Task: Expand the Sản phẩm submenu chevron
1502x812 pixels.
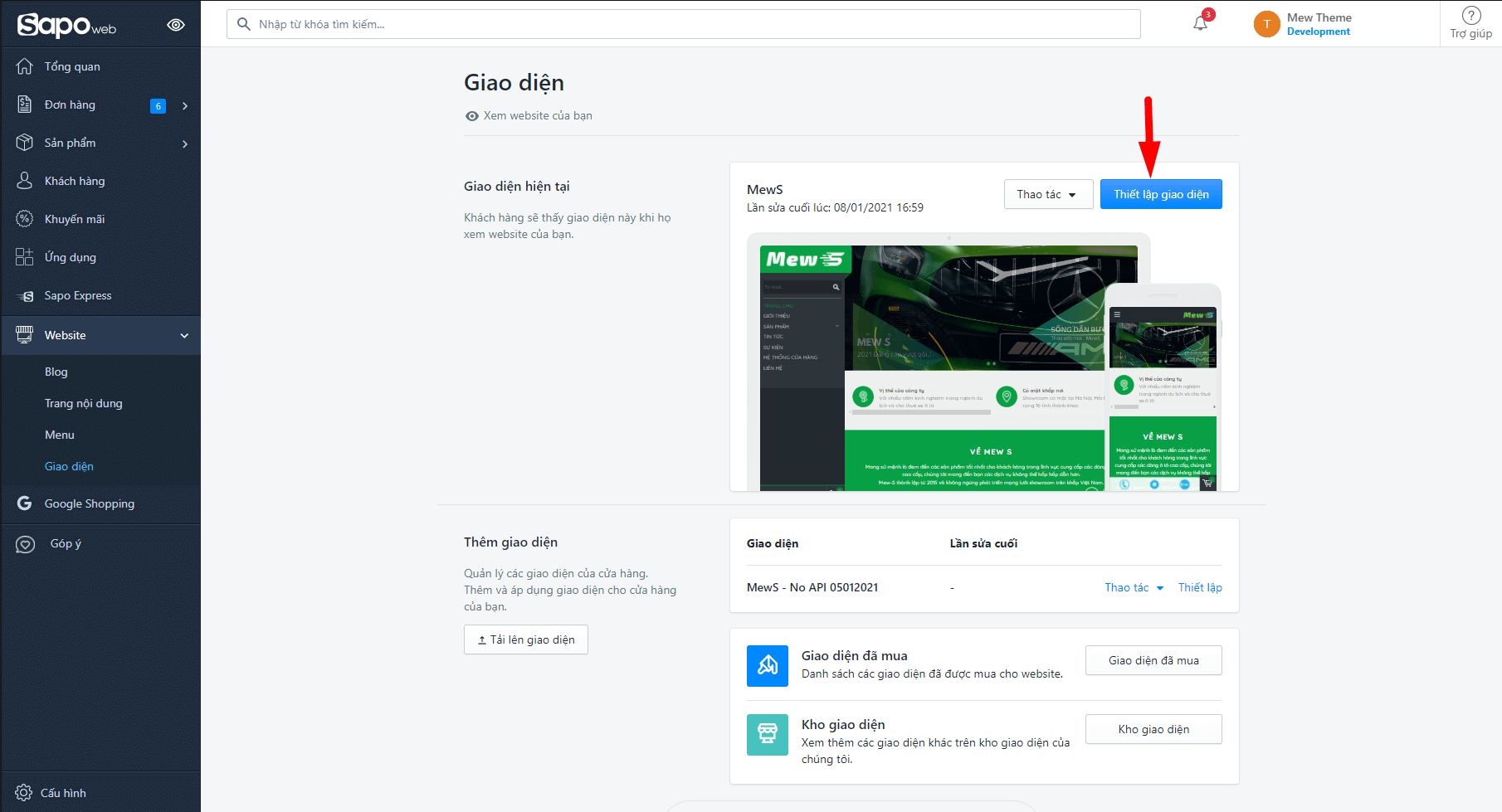Action: 185,143
